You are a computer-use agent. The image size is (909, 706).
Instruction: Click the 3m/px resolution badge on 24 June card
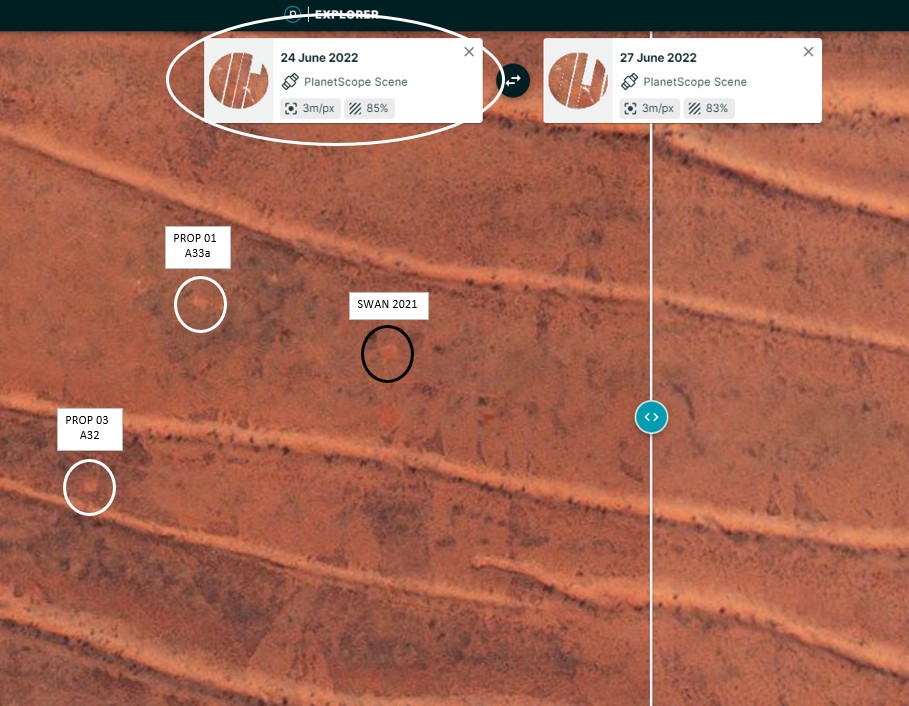(x=310, y=108)
